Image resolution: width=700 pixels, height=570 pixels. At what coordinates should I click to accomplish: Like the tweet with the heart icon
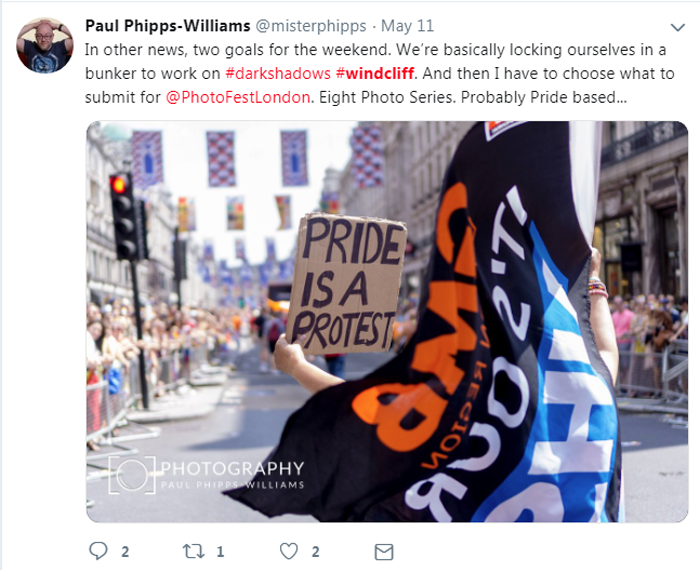click(289, 552)
